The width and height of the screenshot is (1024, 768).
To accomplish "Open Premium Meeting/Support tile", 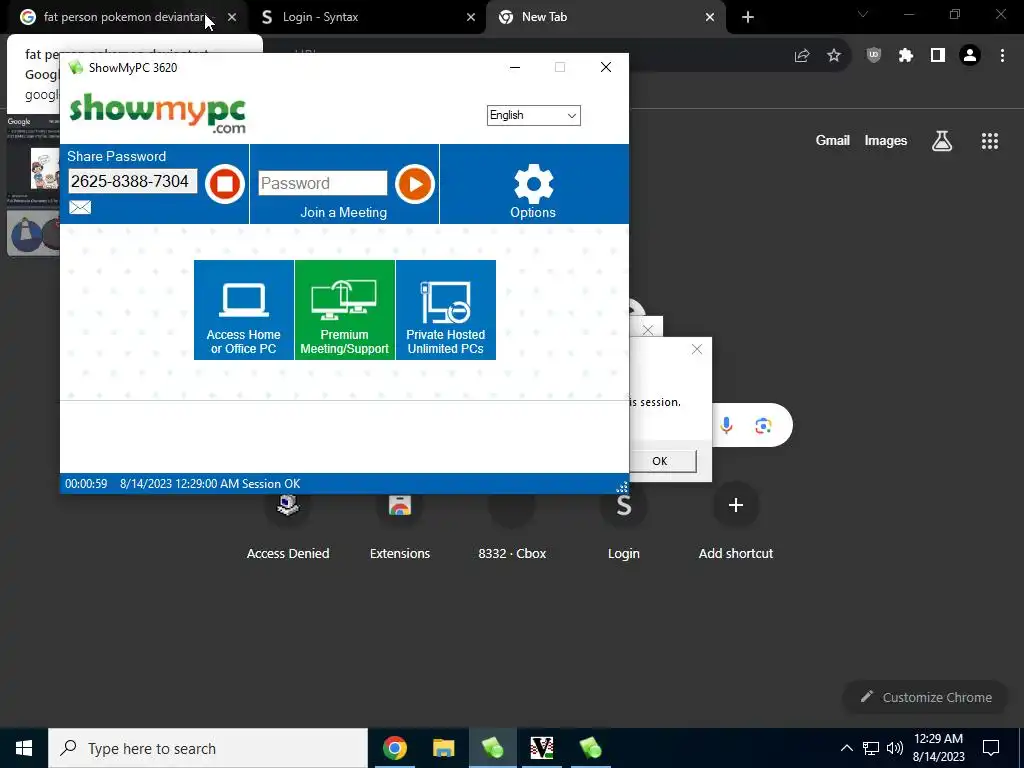I will 345,310.
